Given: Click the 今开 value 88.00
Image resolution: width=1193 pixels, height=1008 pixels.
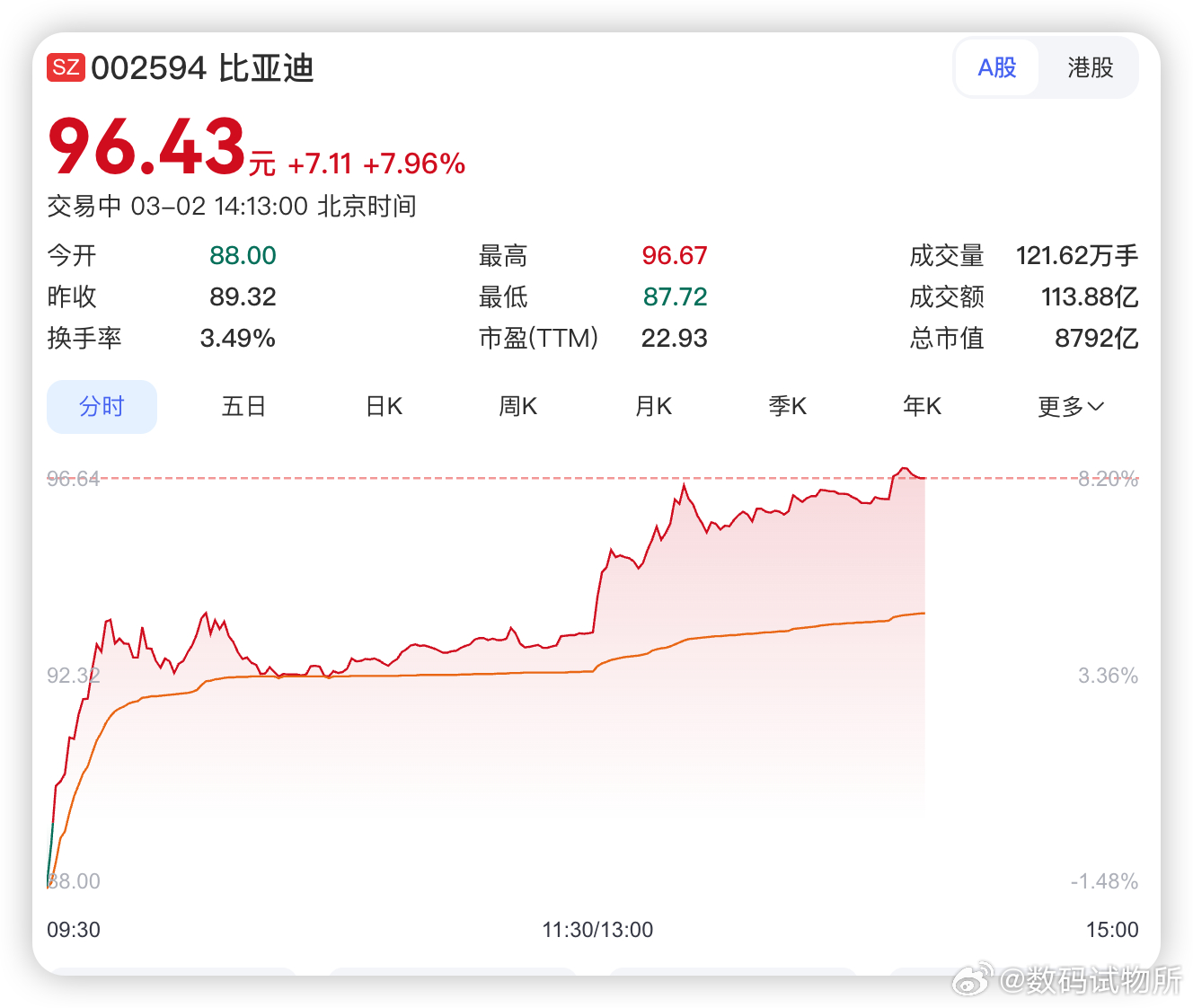Looking at the screenshot, I should point(243,256).
